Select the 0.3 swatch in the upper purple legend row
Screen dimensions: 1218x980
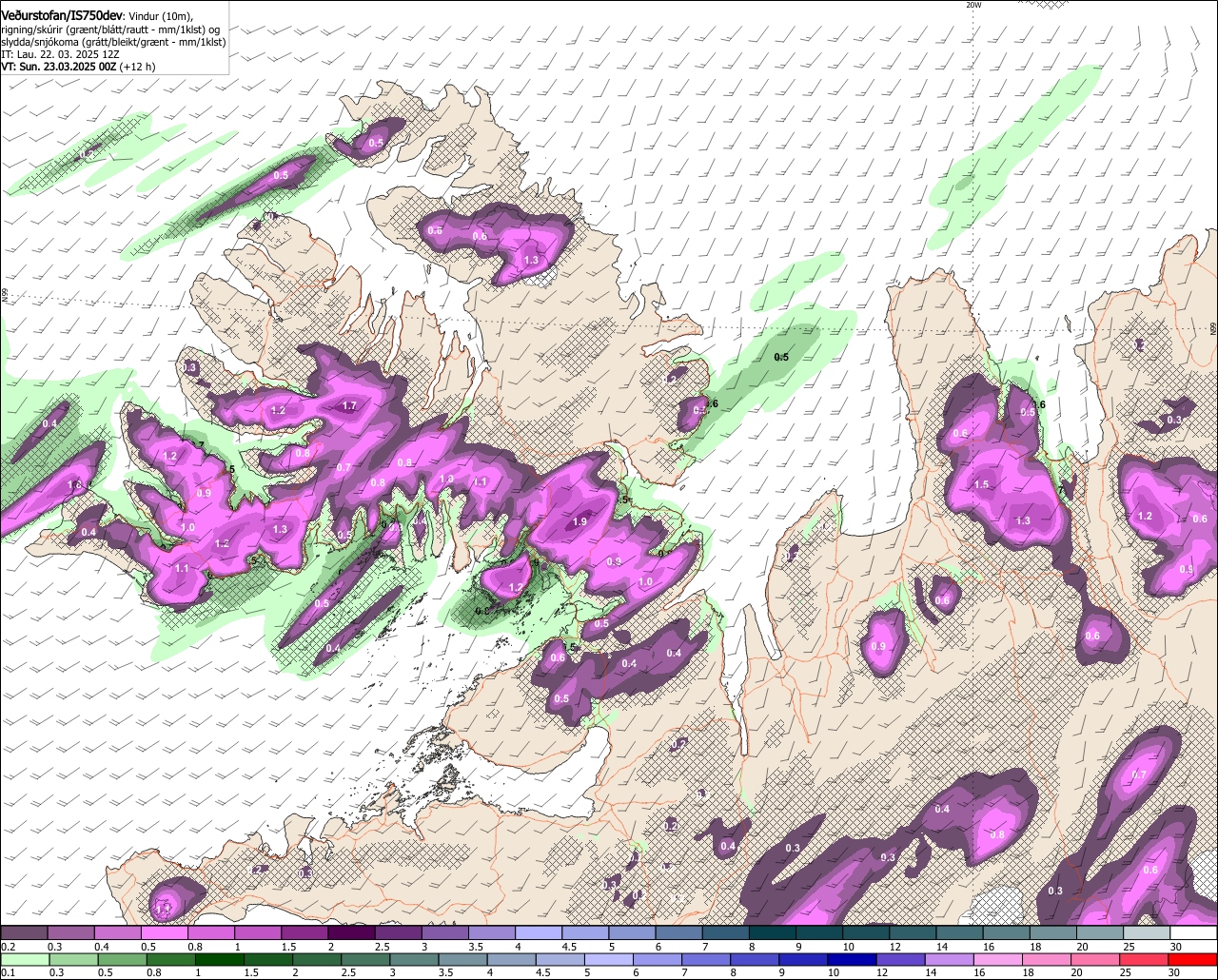[x=70, y=932]
